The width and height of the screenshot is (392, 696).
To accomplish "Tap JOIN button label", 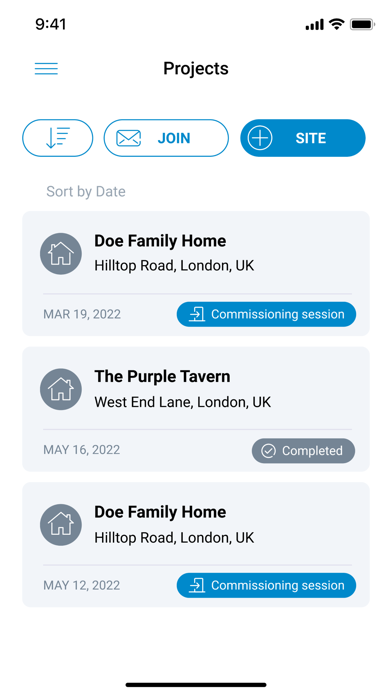I will [174, 138].
